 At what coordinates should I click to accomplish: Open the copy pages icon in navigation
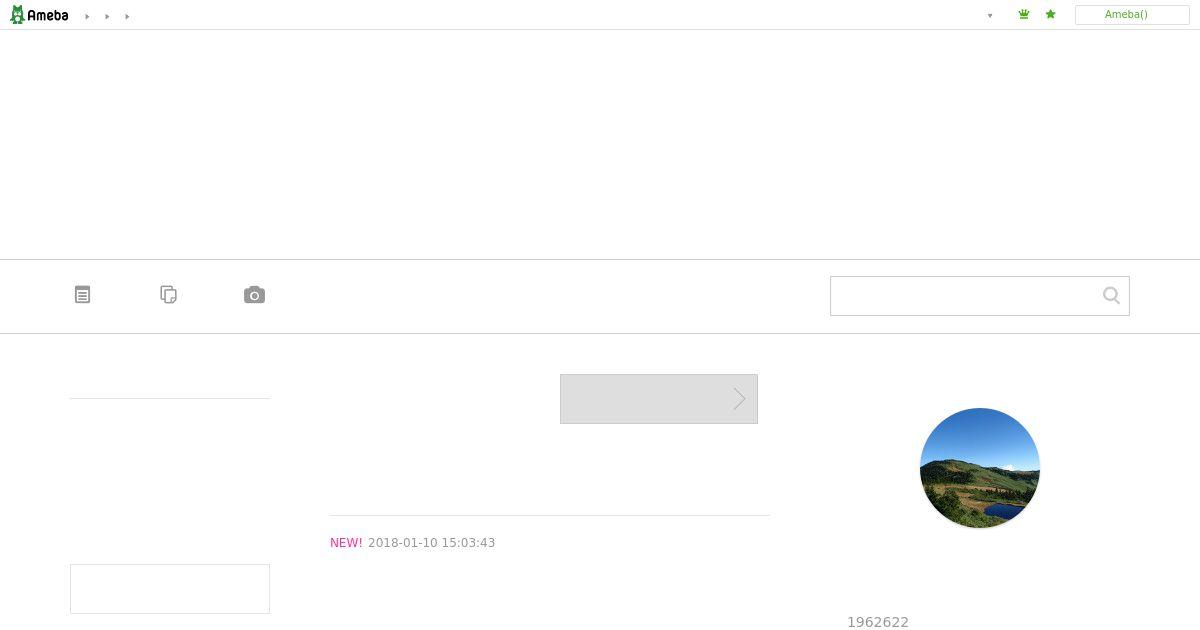(169, 295)
